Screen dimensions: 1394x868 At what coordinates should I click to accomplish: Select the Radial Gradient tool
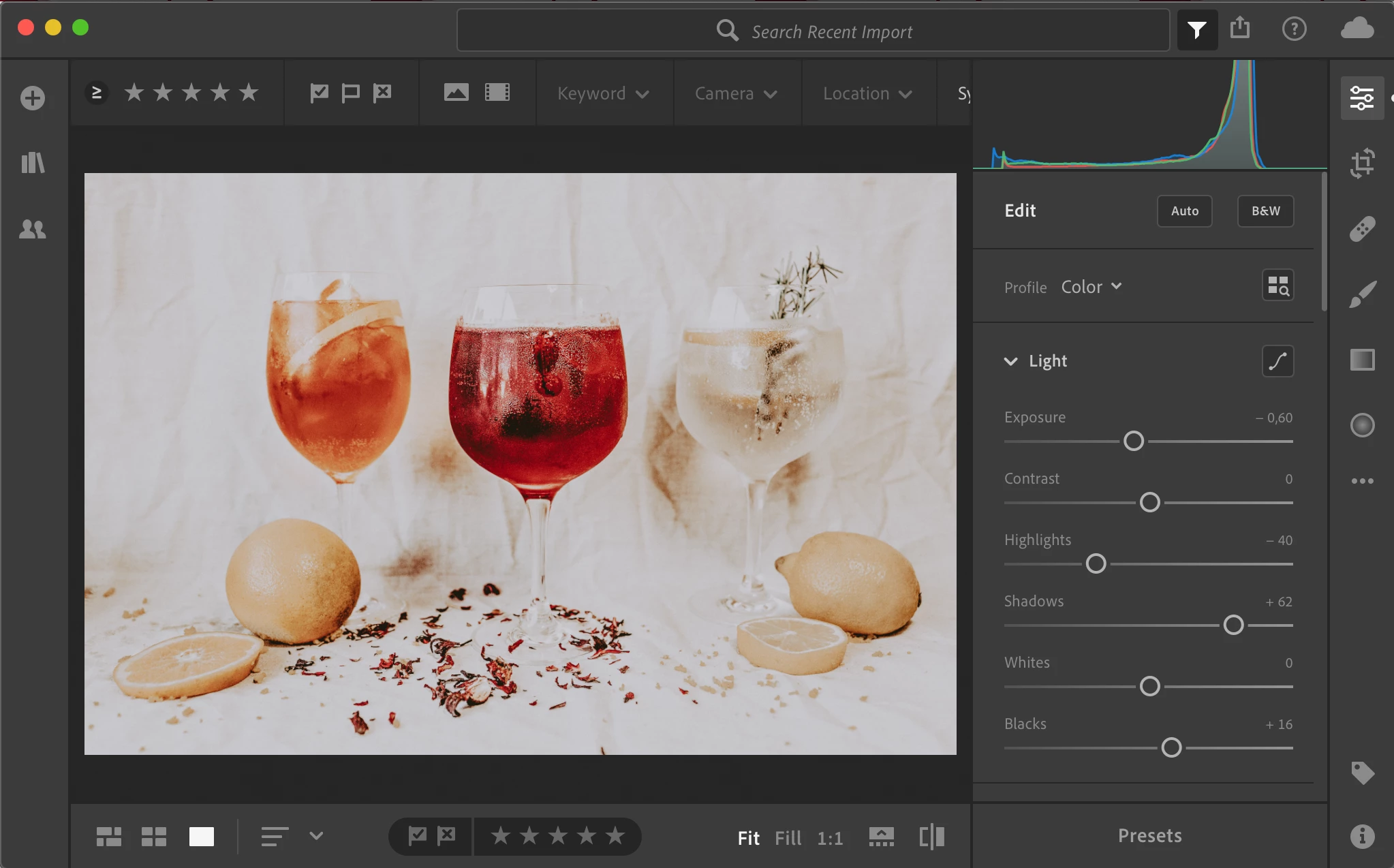[x=1362, y=425]
